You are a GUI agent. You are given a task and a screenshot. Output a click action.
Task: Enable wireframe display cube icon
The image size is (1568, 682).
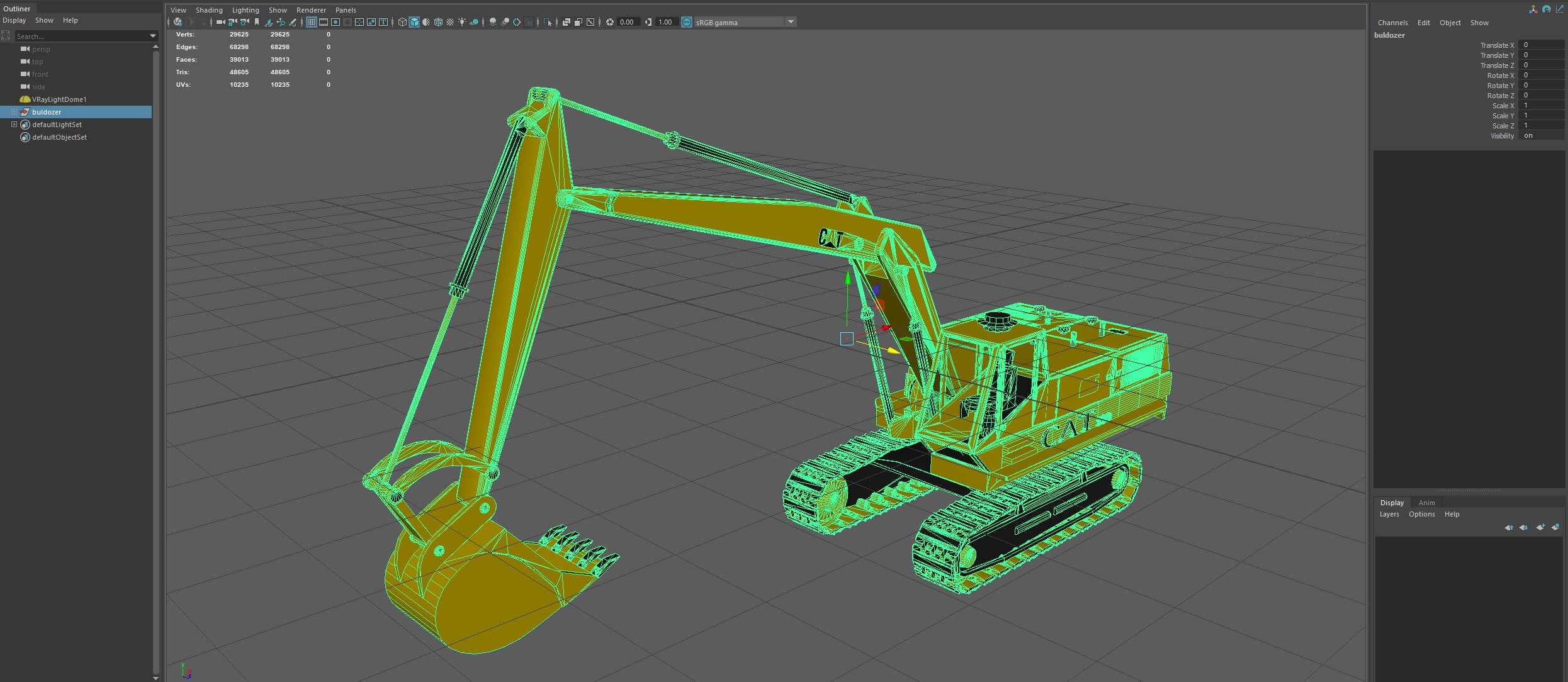[402, 22]
